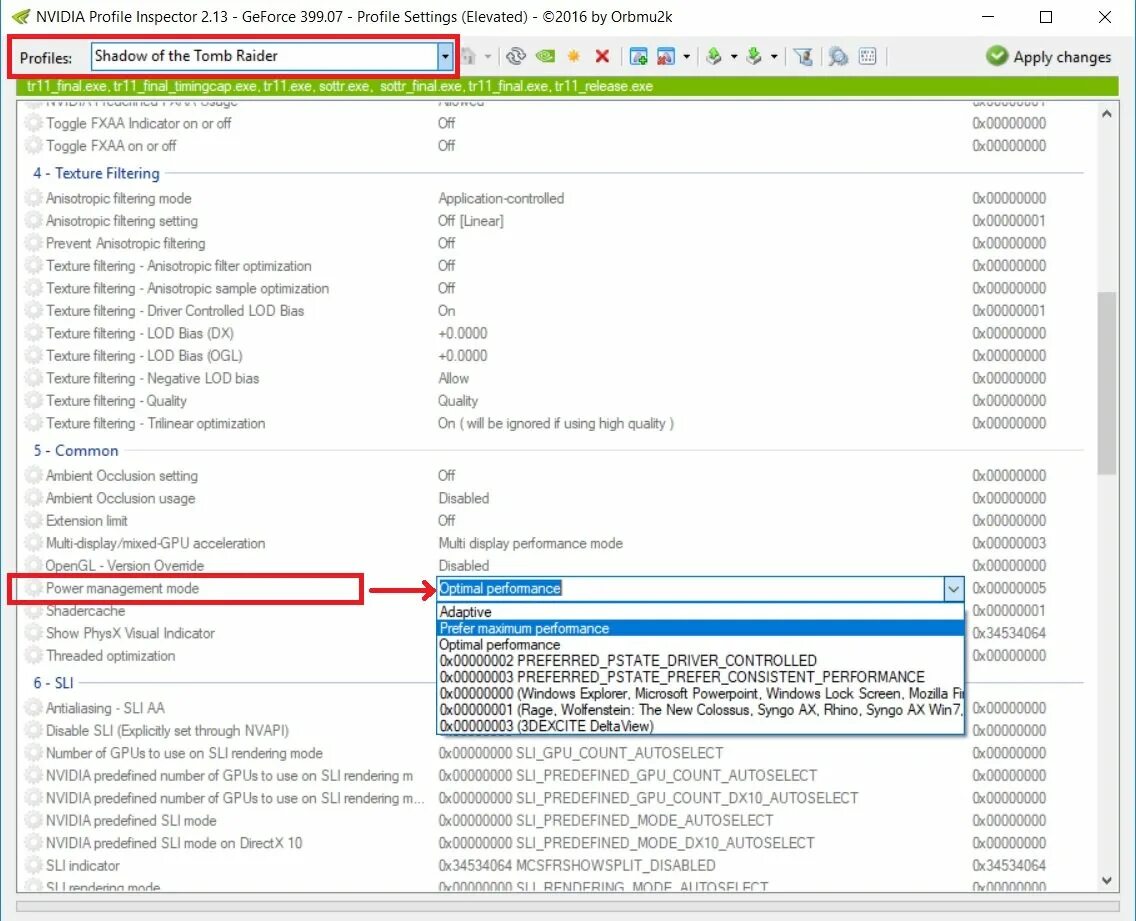1136x921 pixels.
Task: Click the gear icon beside Anisotropic filtering mode
Action: pos(33,198)
